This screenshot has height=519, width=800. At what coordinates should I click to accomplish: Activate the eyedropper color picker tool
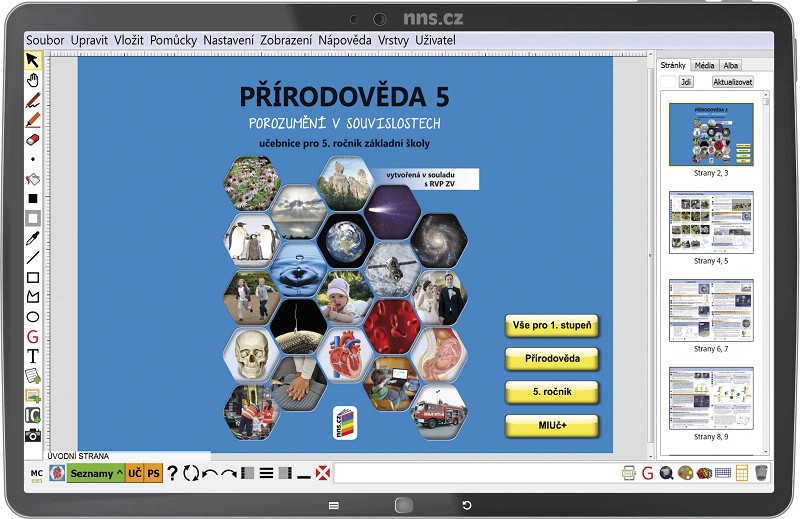click(x=33, y=238)
